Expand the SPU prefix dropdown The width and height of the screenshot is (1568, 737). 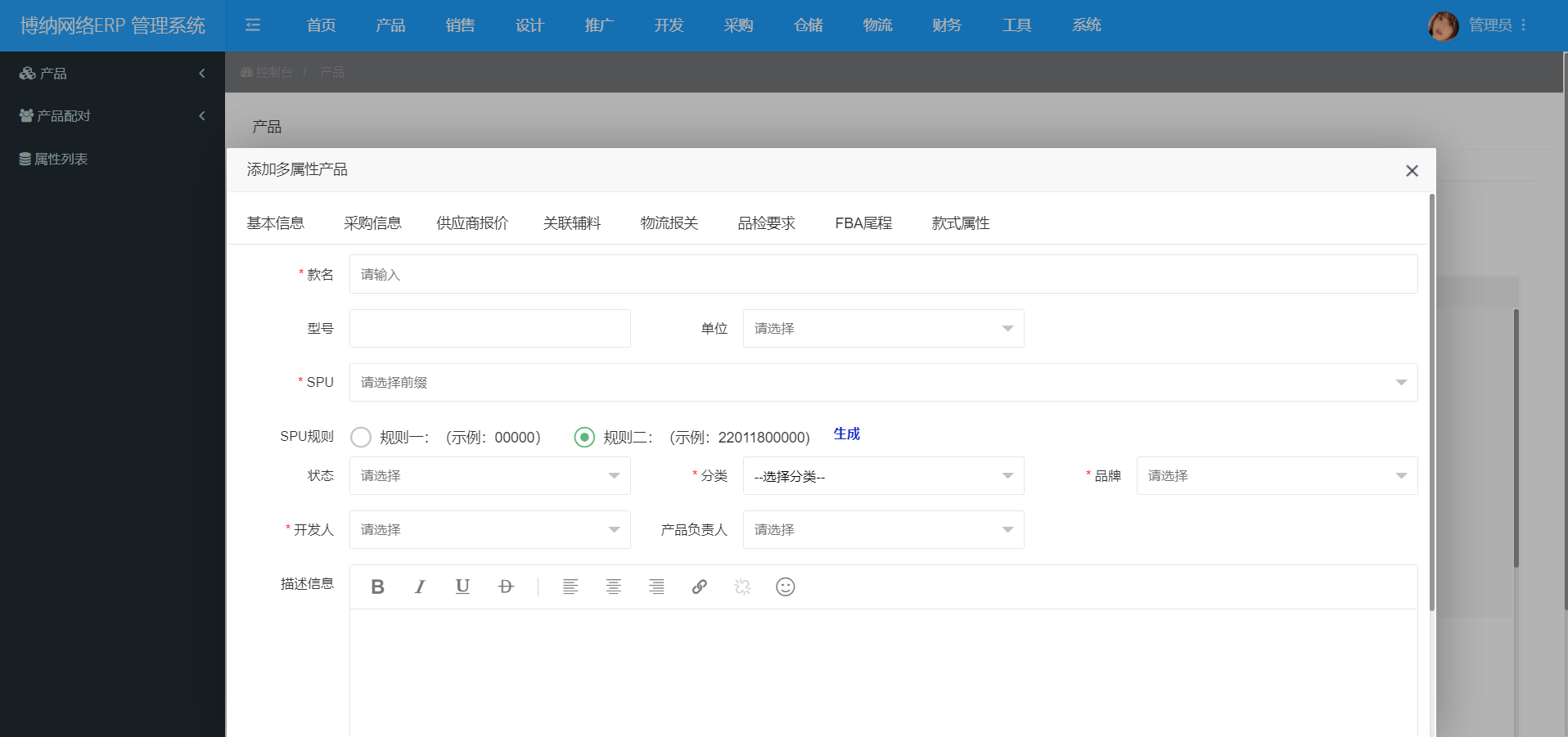883,382
